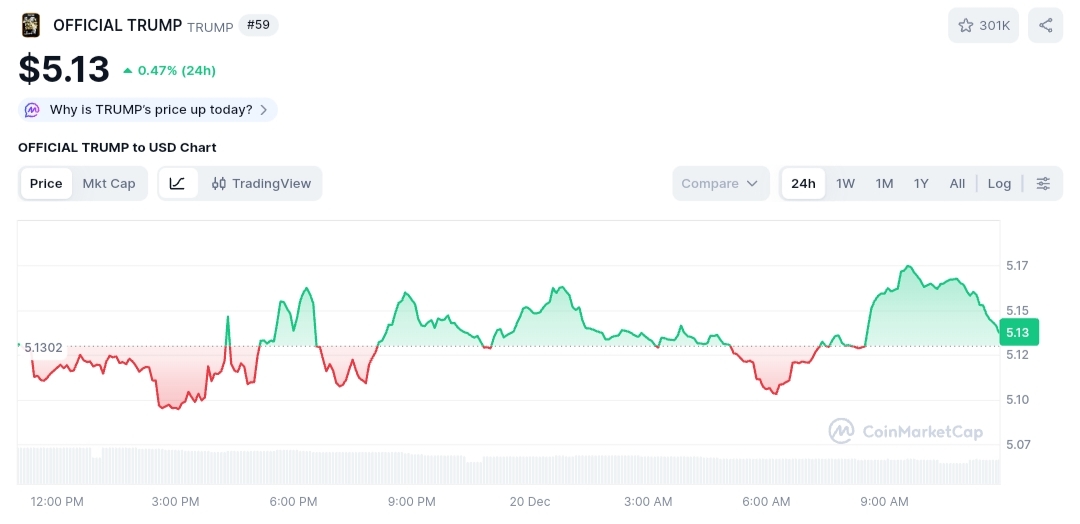Select the 1W time range
The height and width of the screenshot is (524, 1080).
coord(845,183)
